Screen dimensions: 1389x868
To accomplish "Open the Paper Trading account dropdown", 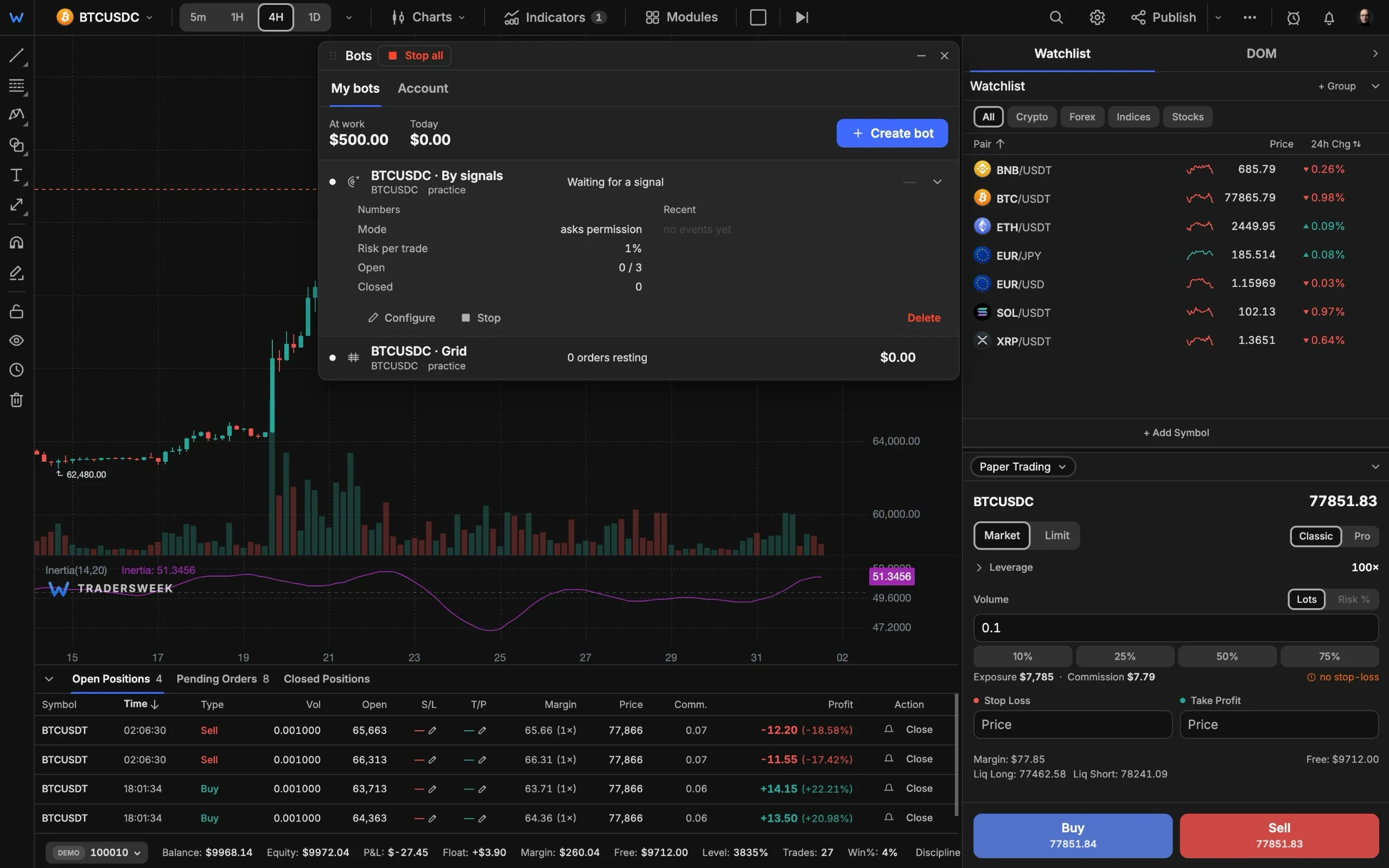I will (x=1022, y=467).
